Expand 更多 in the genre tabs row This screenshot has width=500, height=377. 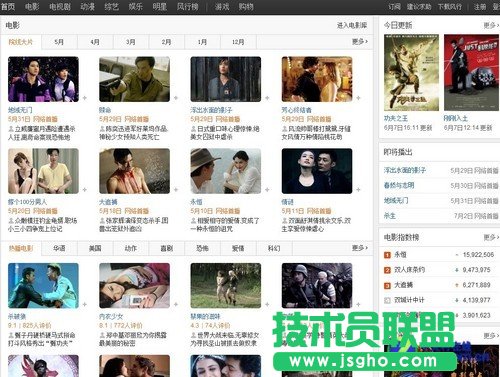[x=360, y=248]
